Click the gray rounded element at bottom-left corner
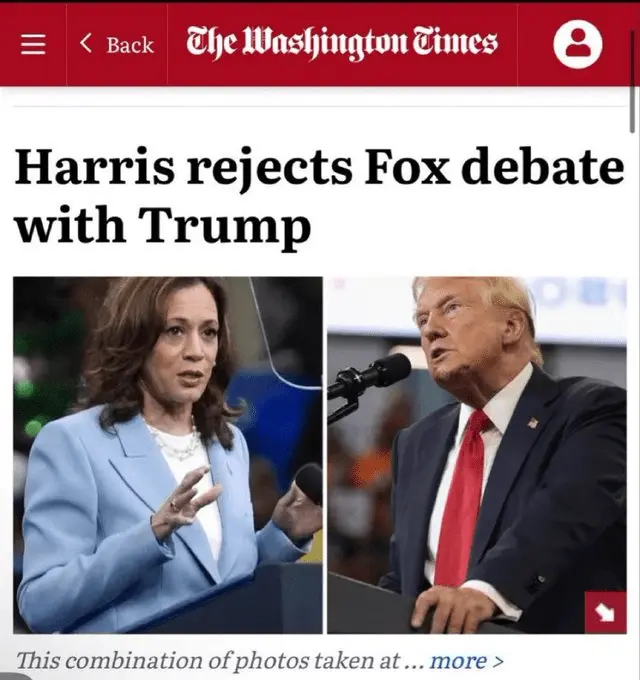The width and height of the screenshot is (640, 680). (15, 677)
